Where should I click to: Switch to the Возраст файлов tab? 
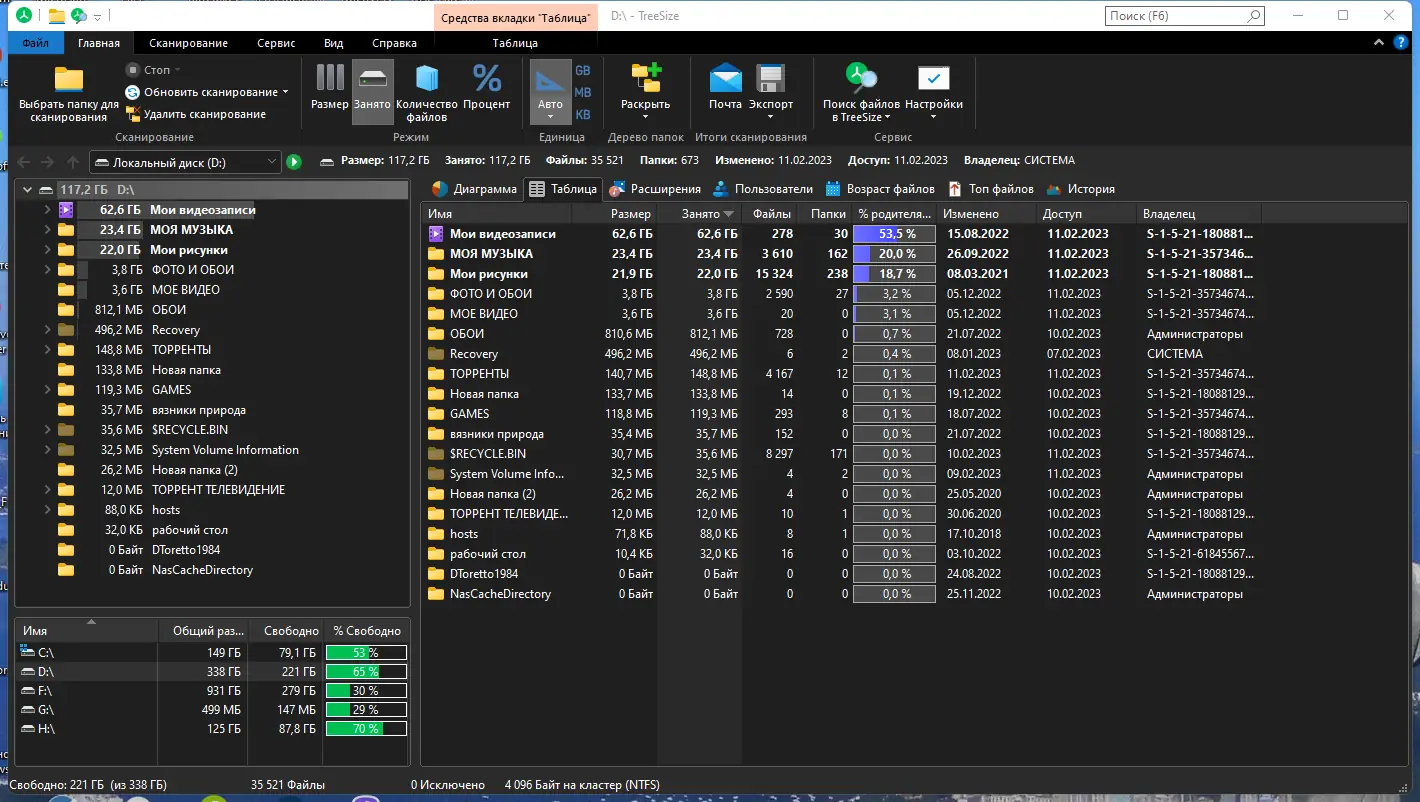click(880, 189)
